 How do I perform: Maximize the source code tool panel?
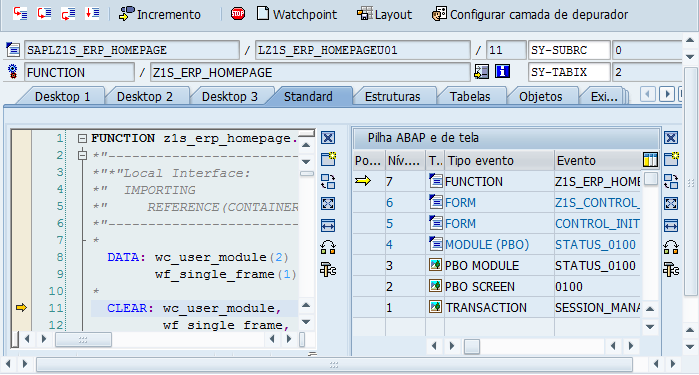(328, 204)
